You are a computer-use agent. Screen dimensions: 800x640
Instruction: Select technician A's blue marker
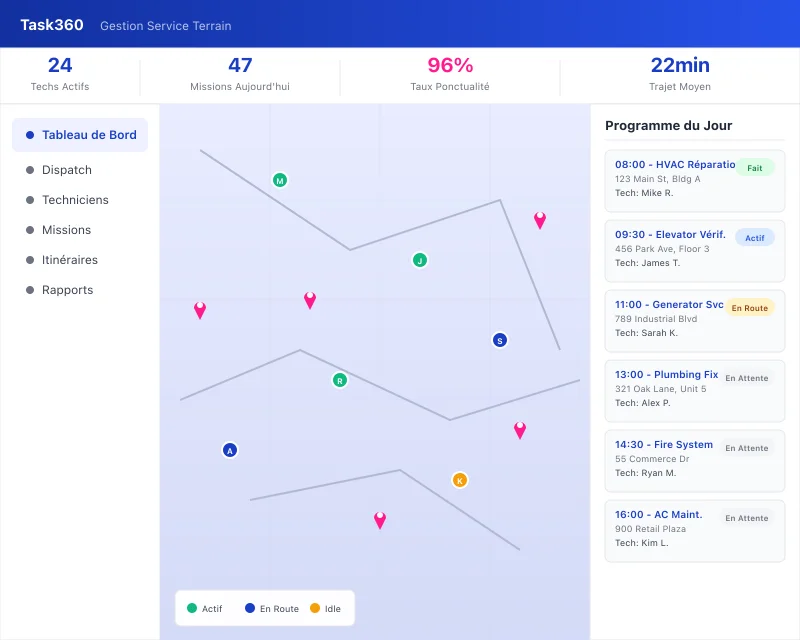click(x=229, y=450)
